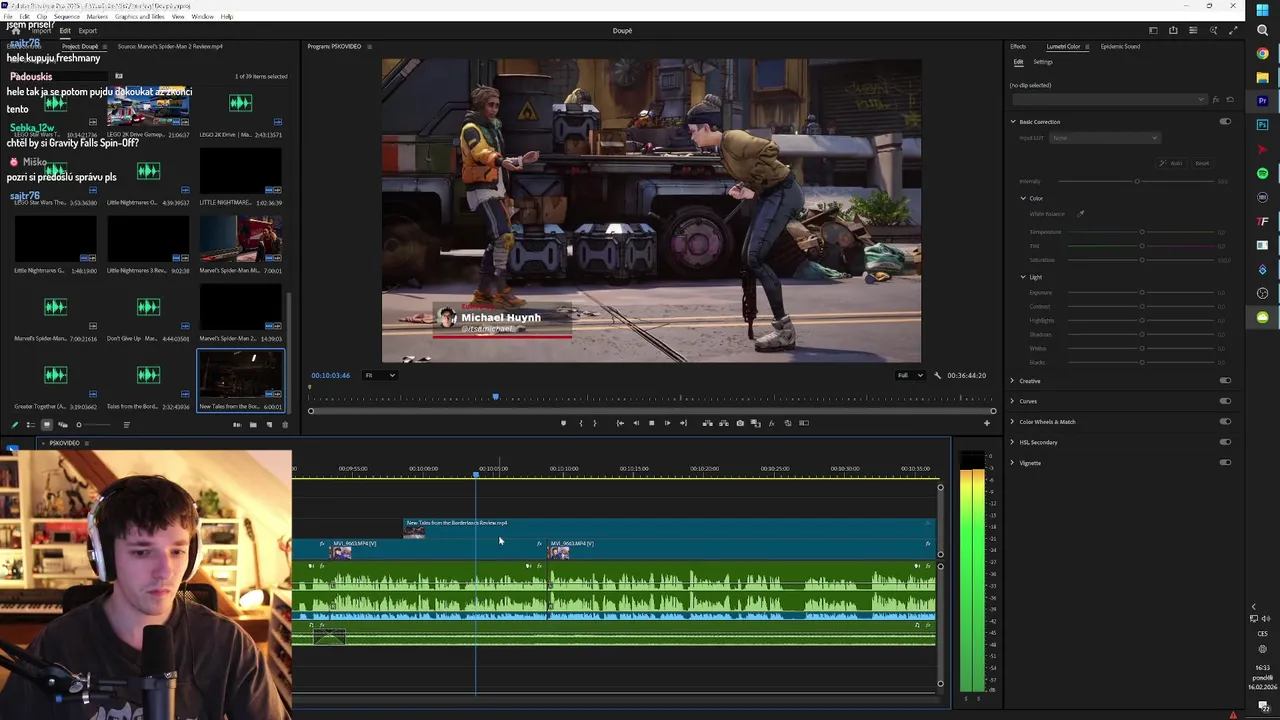Click the Quick Export icon
Image resolution: width=1280 pixels, height=720 pixels.
(1173, 30)
